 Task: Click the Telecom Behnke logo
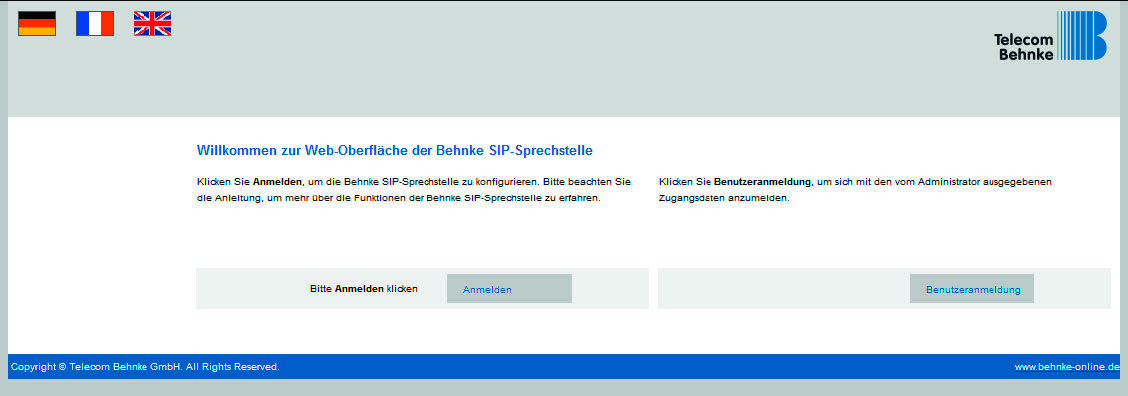1050,36
